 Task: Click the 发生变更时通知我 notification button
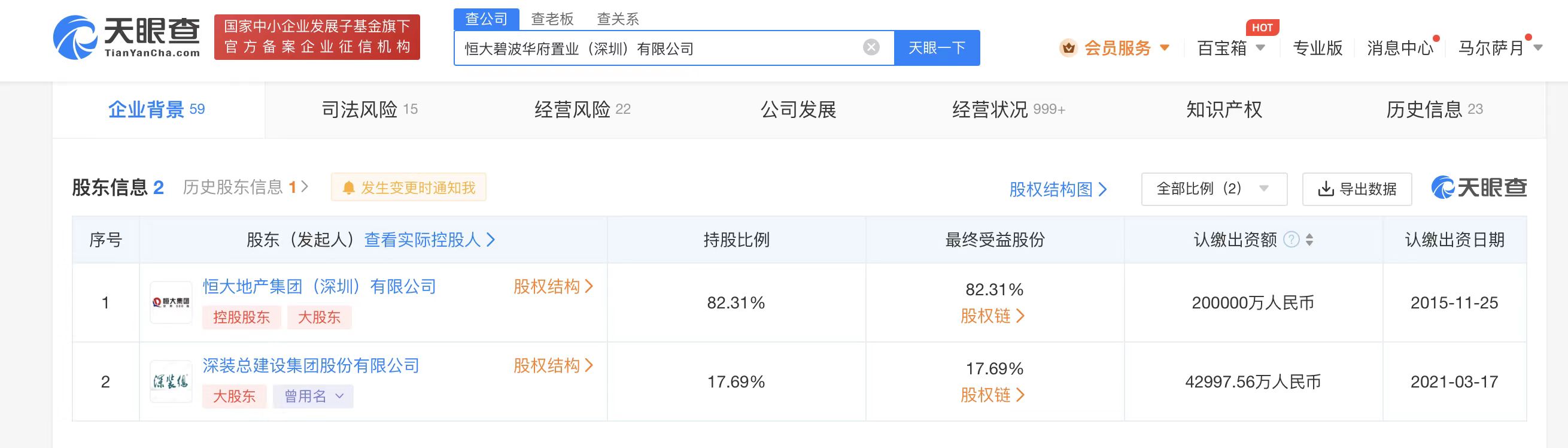408,187
